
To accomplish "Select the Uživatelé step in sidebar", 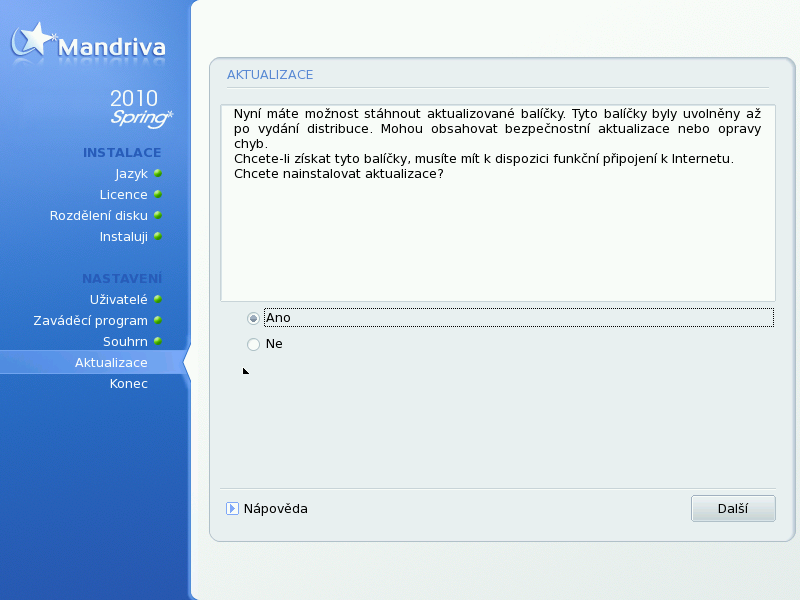I will tap(118, 299).
